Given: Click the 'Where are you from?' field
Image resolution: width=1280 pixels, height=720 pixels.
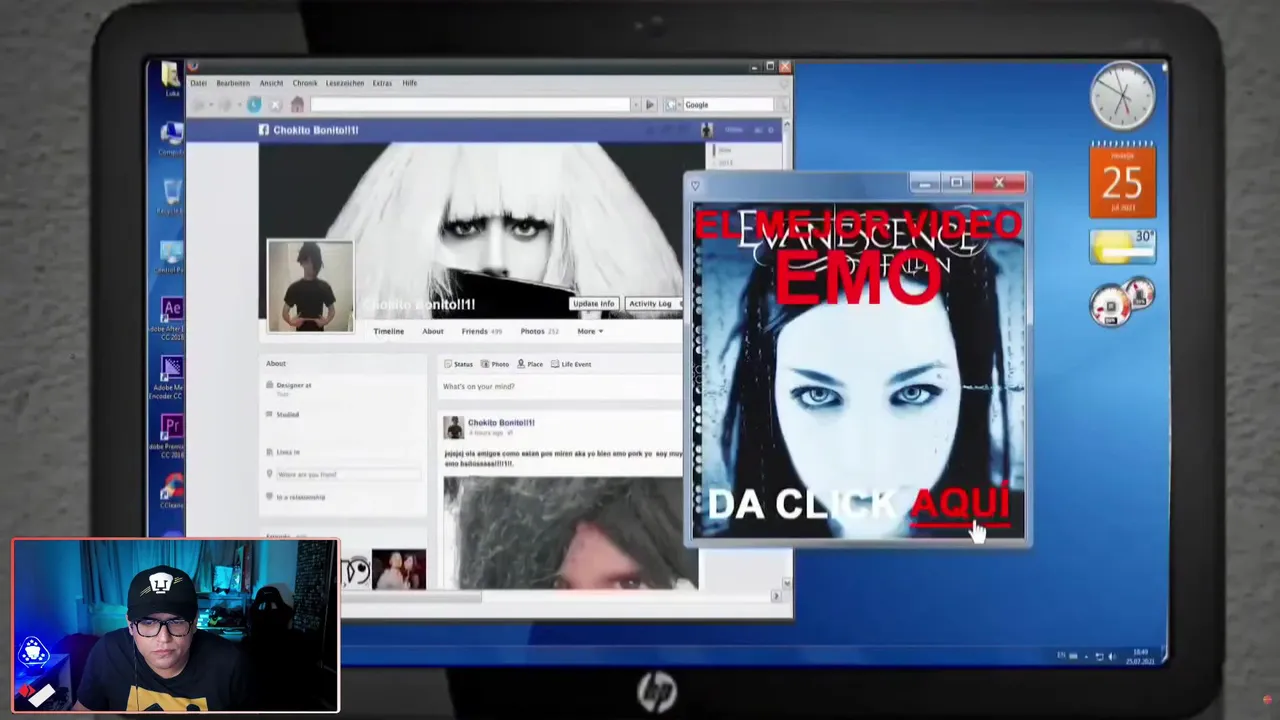Looking at the screenshot, I should (347, 474).
